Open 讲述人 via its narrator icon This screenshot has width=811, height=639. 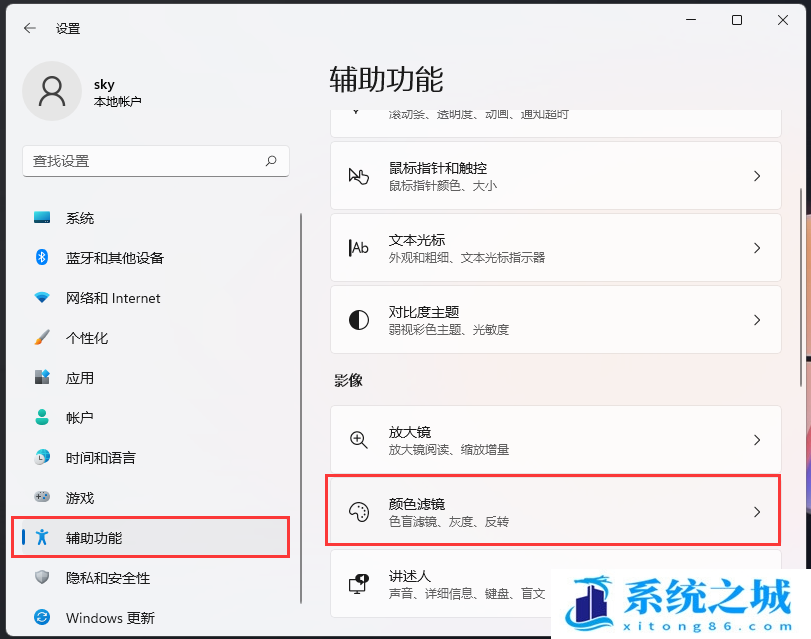pyautogui.click(x=360, y=583)
